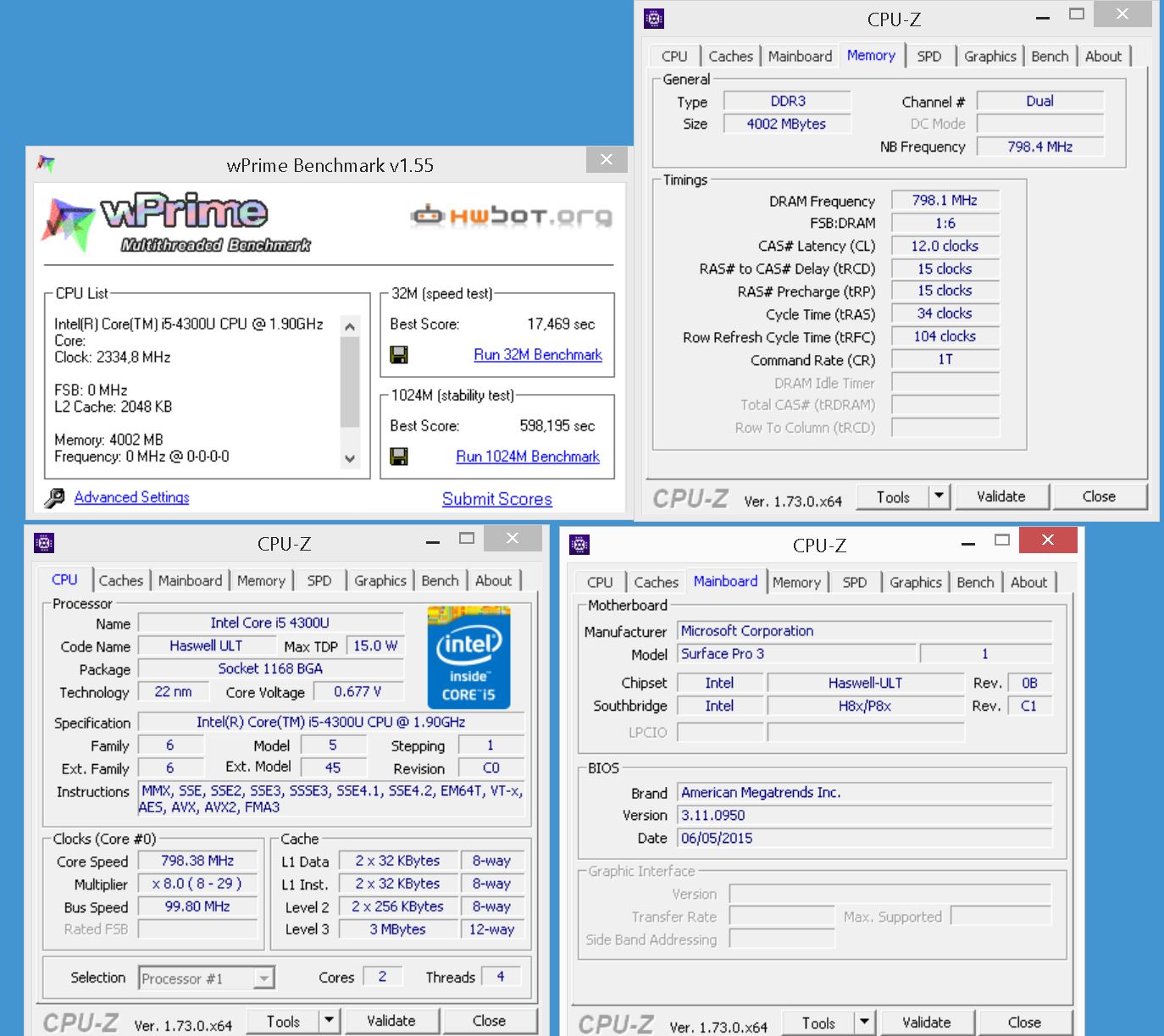Open Memory tab in Mainboard window

pos(796,582)
